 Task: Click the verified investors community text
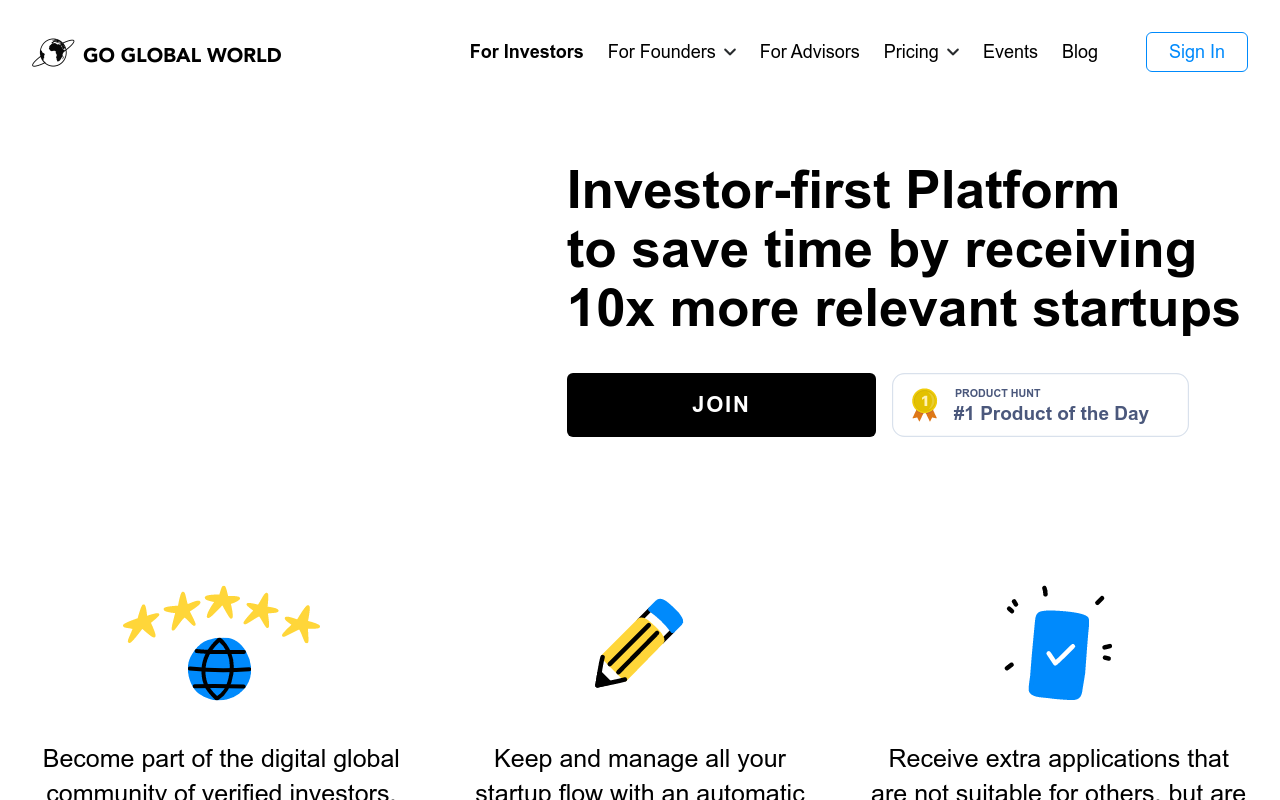(221, 773)
